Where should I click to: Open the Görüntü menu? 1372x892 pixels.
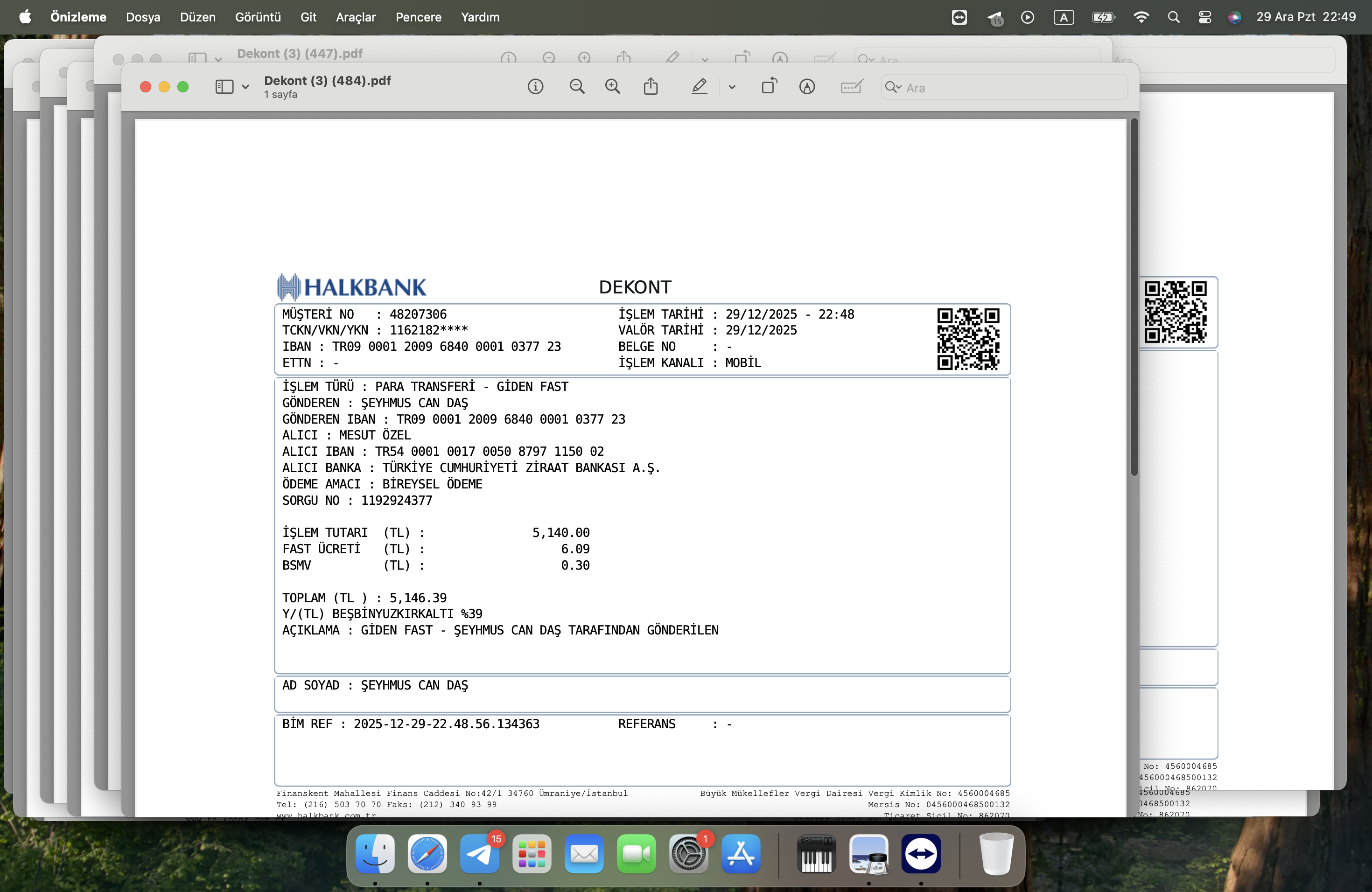(x=258, y=17)
